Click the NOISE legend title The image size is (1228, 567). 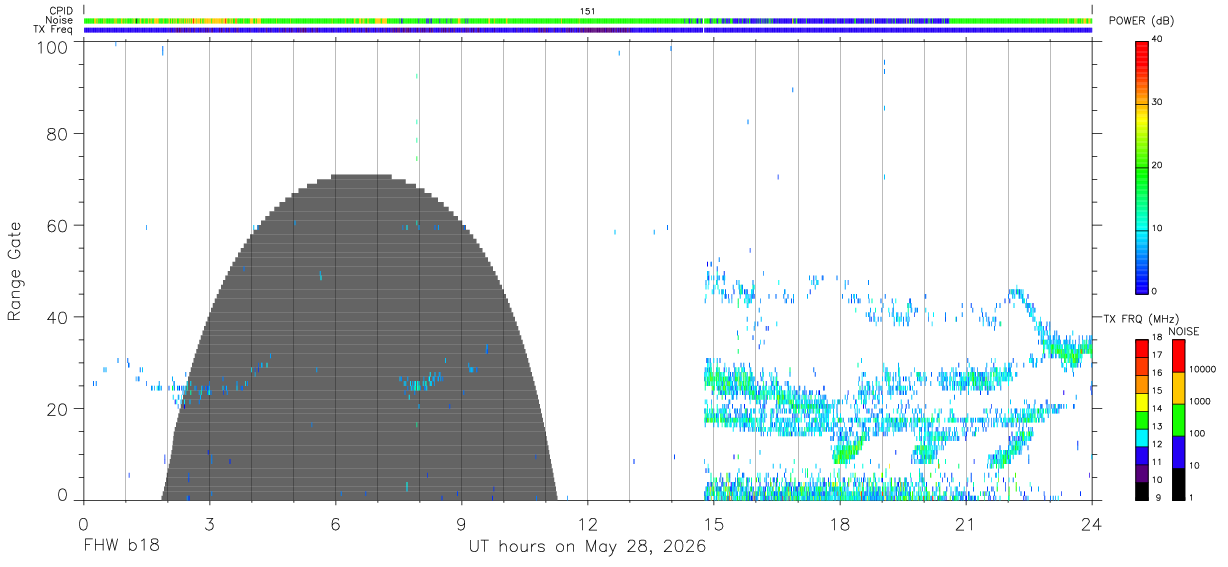(x=1183, y=331)
